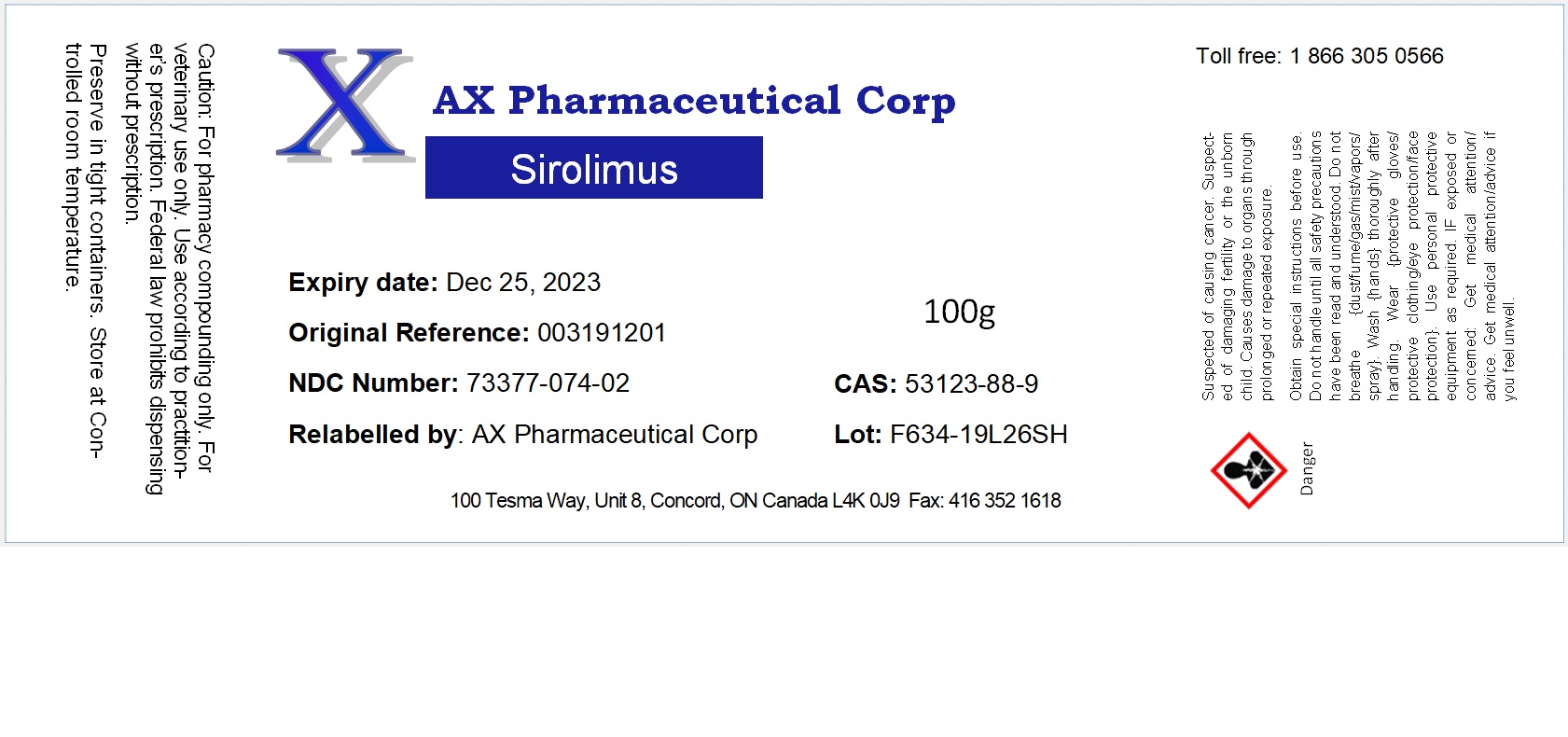Click the 100g quantity text

click(x=959, y=312)
